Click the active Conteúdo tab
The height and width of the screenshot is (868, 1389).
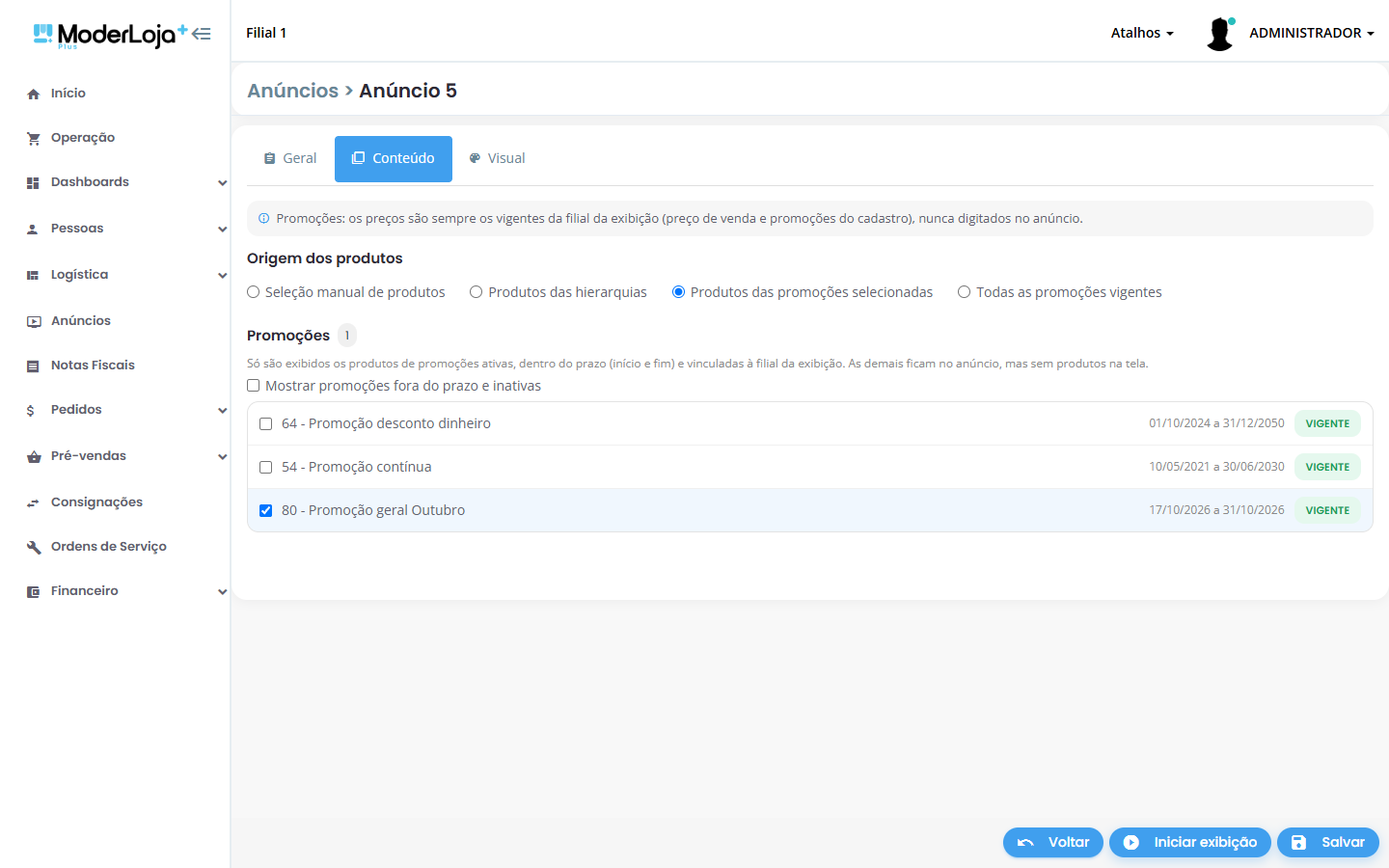click(x=394, y=158)
